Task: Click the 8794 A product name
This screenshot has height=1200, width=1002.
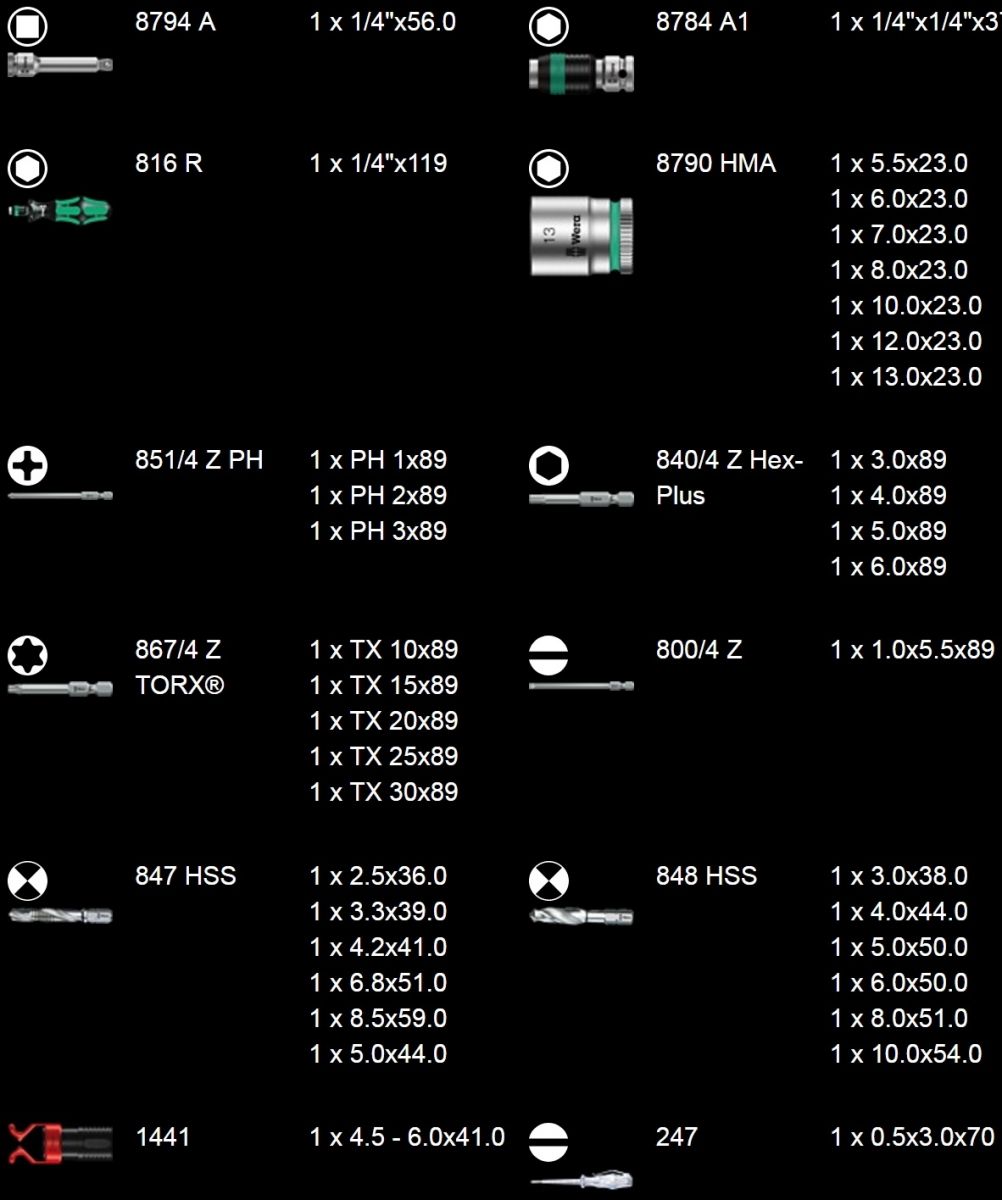Action: click(x=175, y=22)
